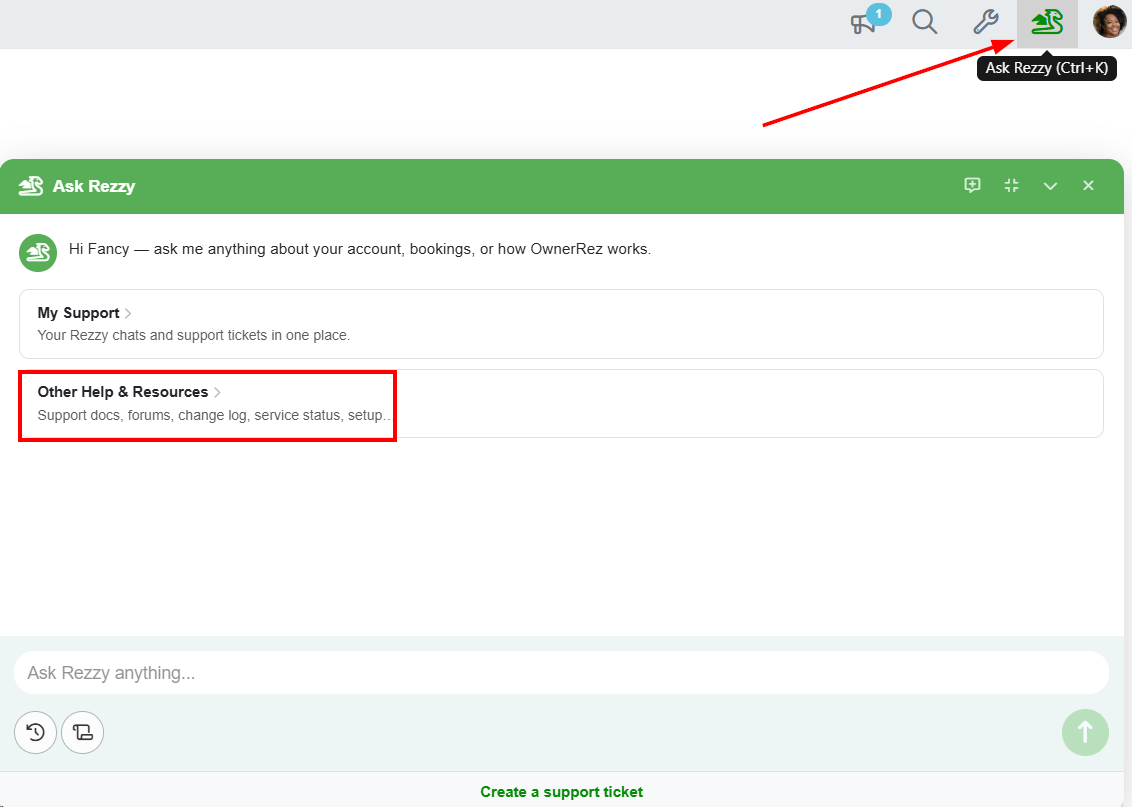Click the search magnifier icon
Image resolution: width=1132 pixels, height=807 pixels.
point(924,22)
